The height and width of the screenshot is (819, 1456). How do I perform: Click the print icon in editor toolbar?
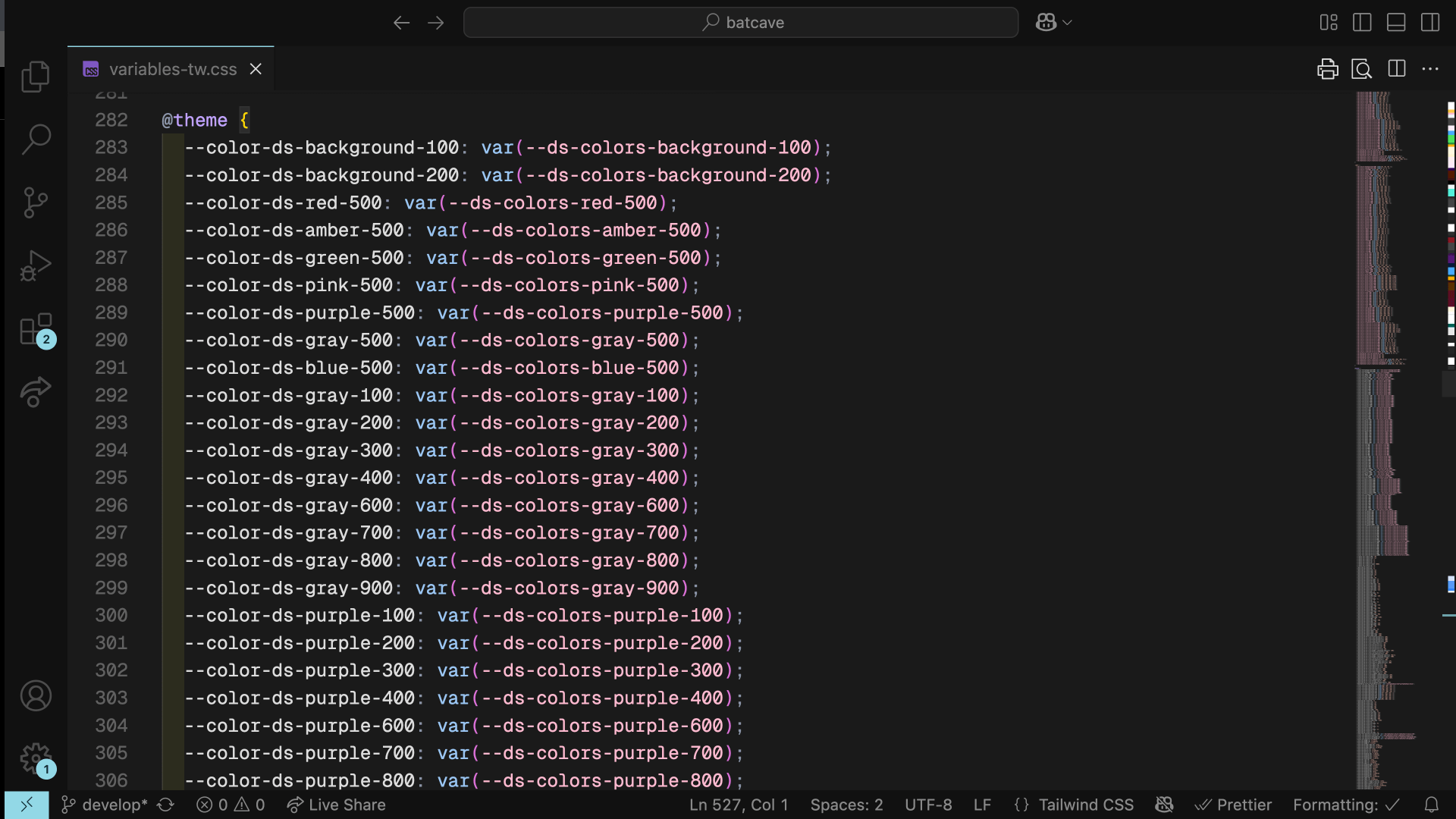pyautogui.click(x=1328, y=69)
